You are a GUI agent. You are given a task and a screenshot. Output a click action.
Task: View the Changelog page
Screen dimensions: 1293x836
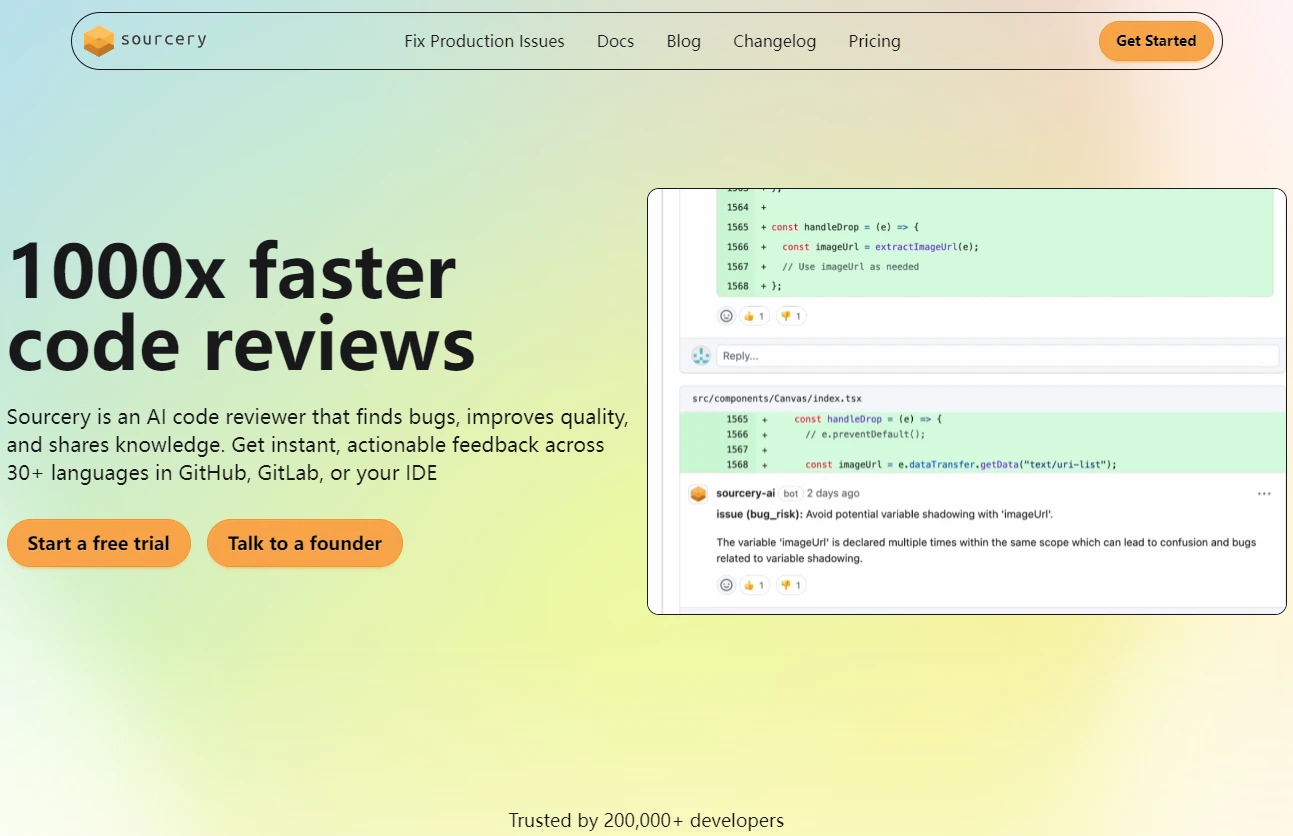[774, 41]
